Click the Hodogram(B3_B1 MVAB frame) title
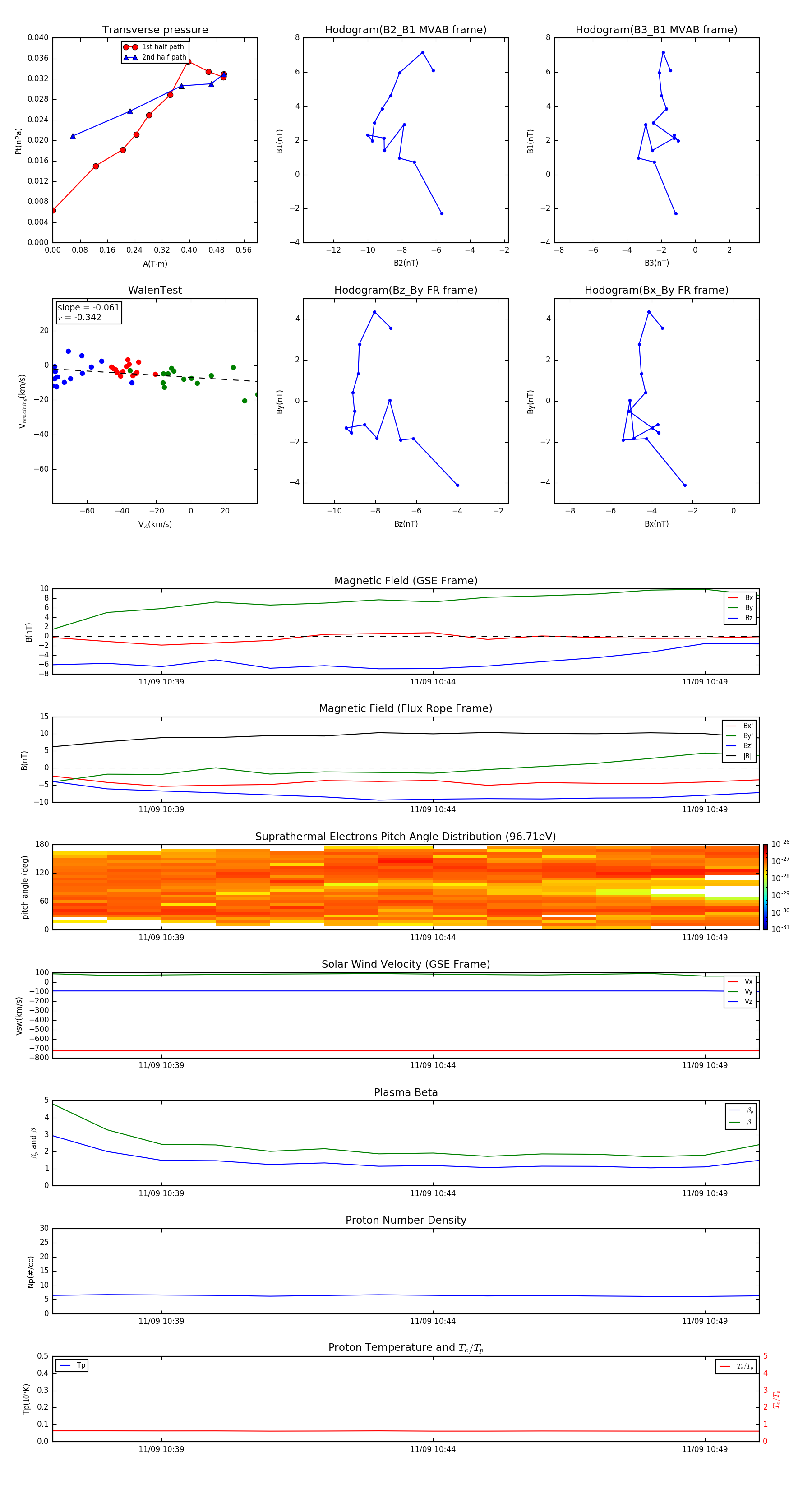 pyautogui.click(x=656, y=30)
